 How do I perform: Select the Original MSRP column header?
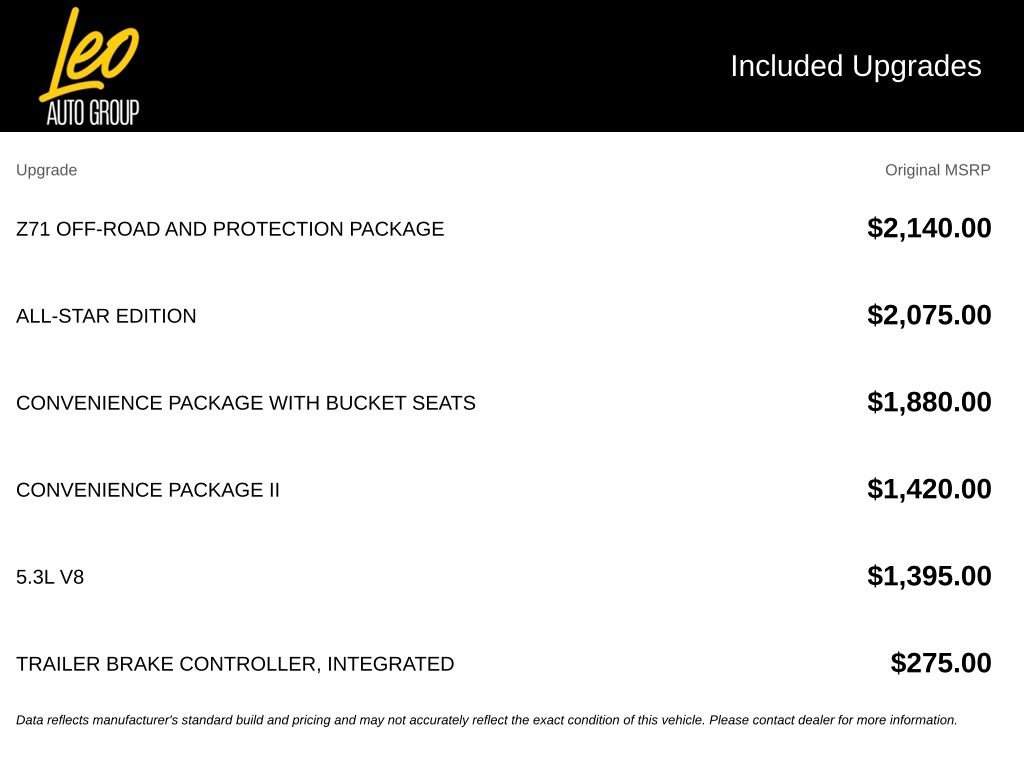pos(937,170)
